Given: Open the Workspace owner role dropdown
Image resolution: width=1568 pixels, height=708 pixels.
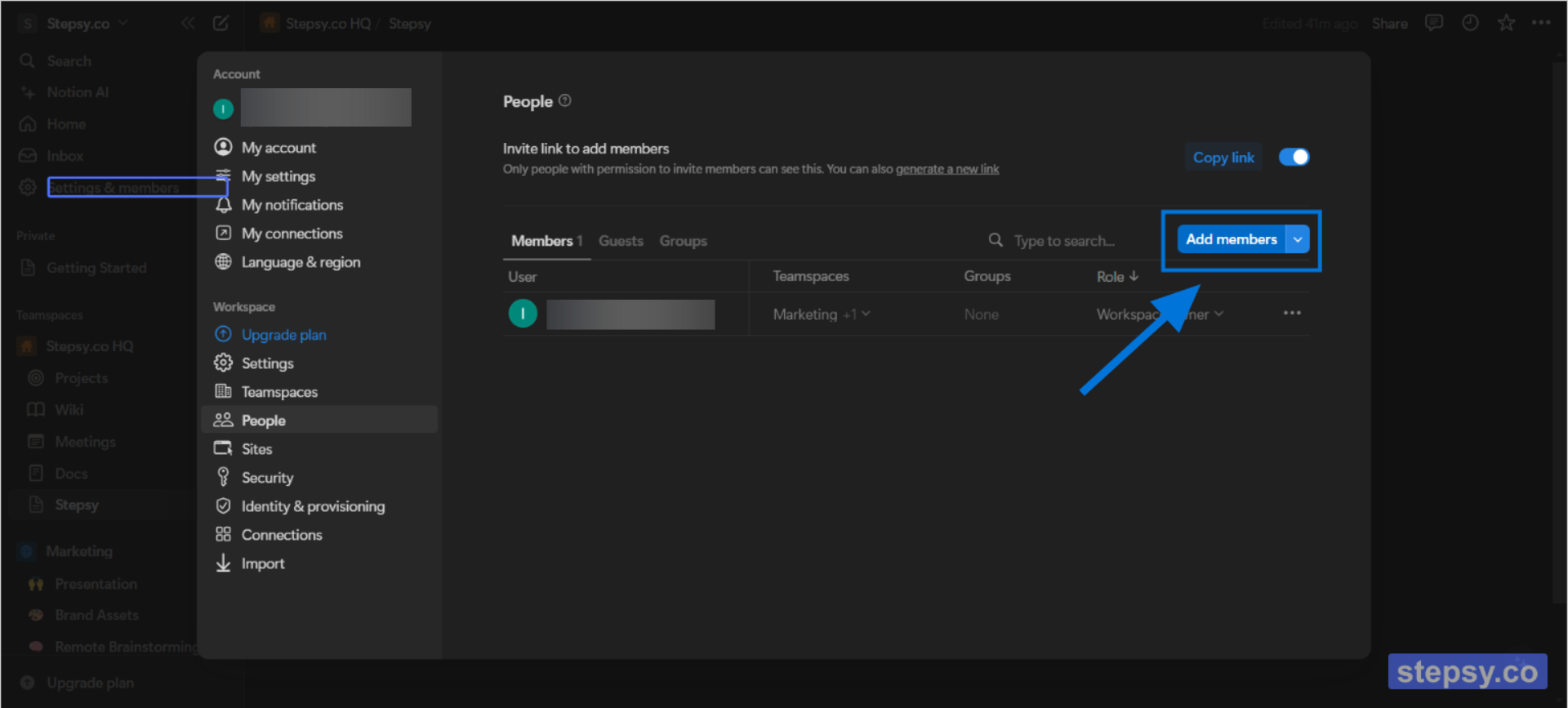Looking at the screenshot, I should pos(1160,314).
